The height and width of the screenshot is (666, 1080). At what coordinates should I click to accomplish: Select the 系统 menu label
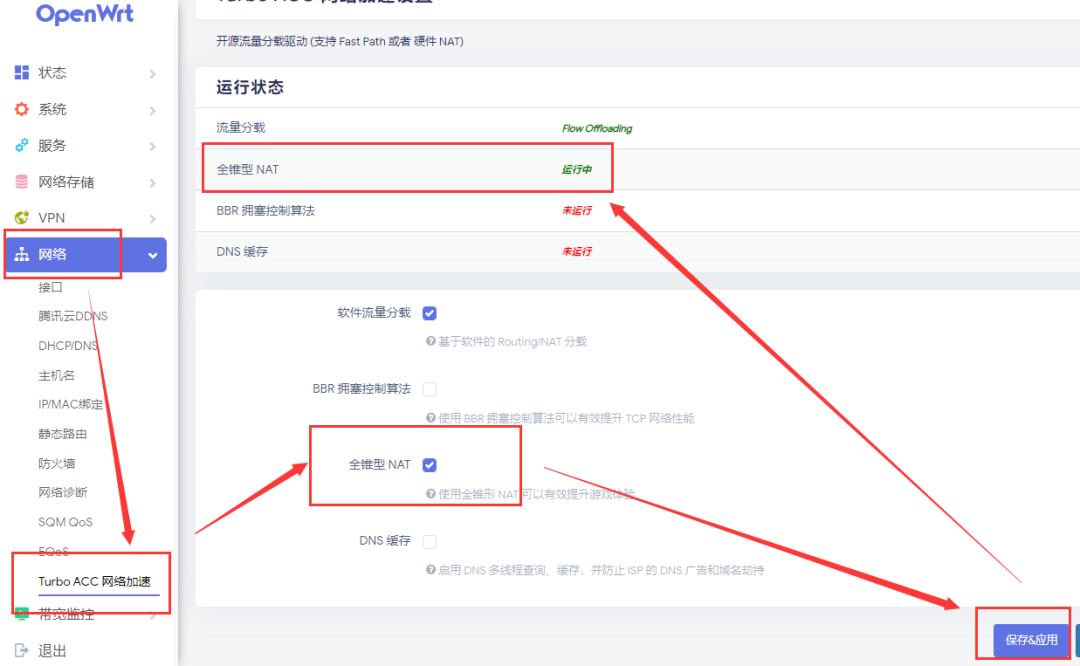(52, 109)
